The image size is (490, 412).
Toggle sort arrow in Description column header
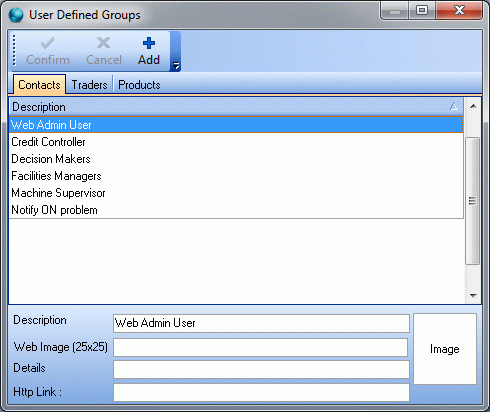click(x=453, y=107)
